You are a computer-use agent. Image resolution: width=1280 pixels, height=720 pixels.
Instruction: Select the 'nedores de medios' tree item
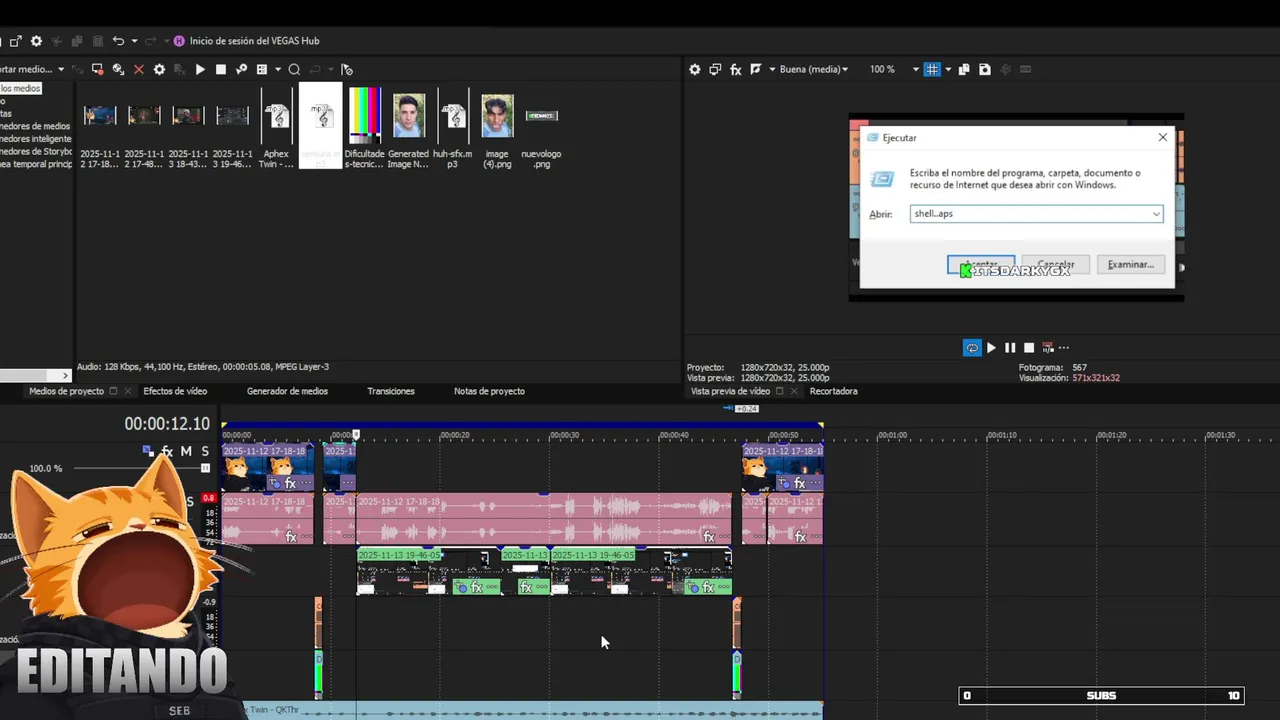tap(35, 127)
